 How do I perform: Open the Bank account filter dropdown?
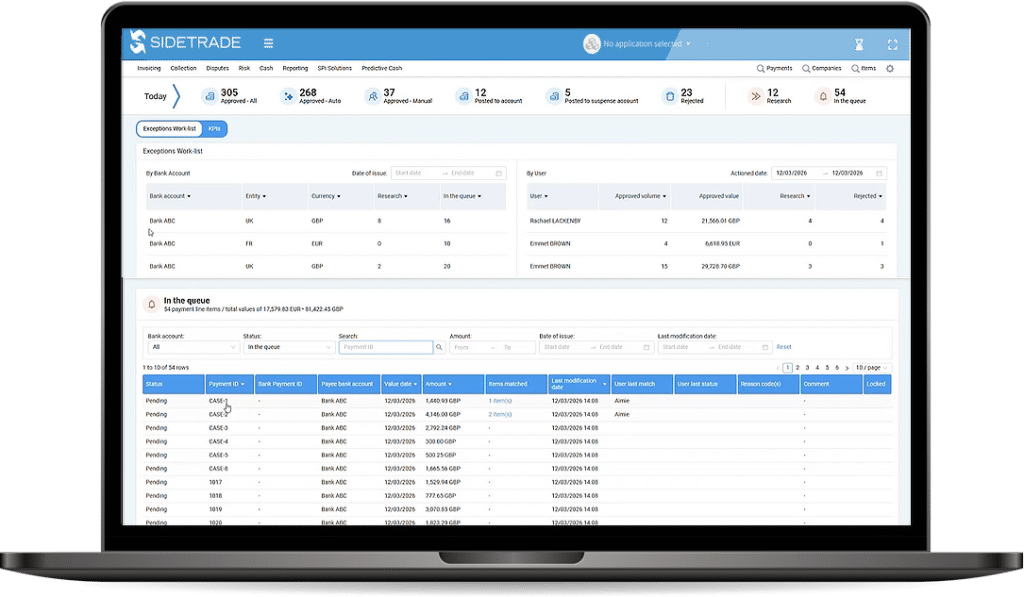coord(192,347)
